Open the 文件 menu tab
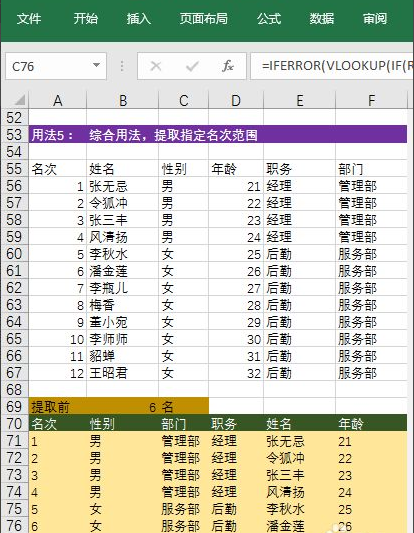 pyautogui.click(x=29, y=18)
